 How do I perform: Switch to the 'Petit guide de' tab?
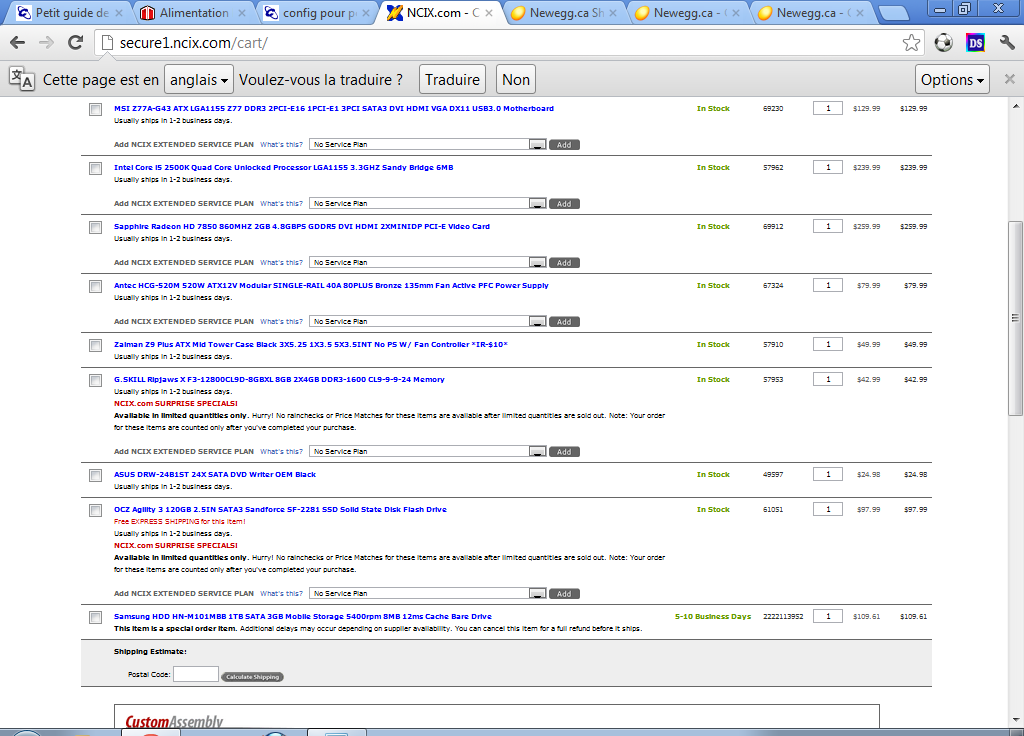tap(70, 14)
